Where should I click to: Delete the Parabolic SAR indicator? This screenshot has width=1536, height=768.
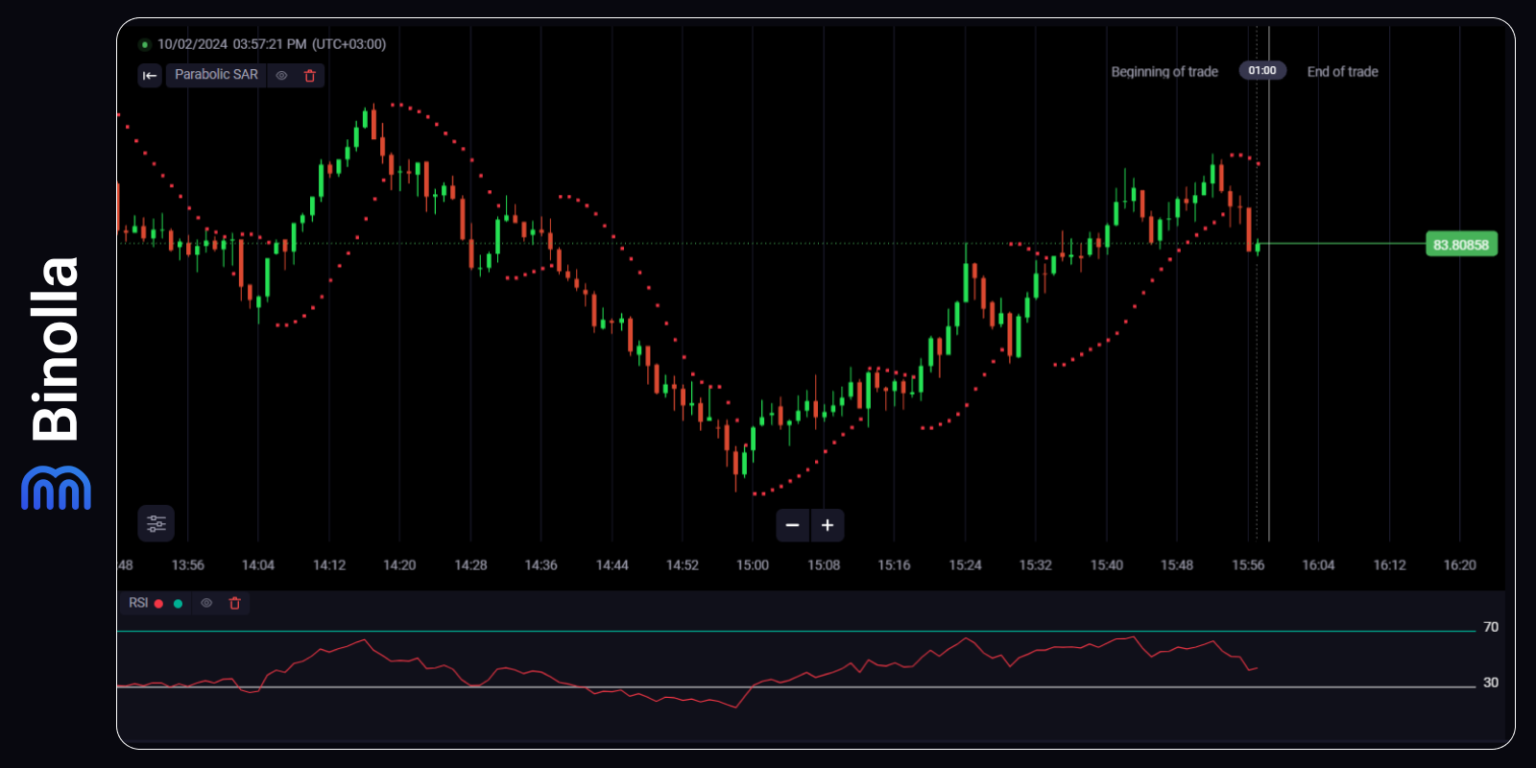(310, 75)
